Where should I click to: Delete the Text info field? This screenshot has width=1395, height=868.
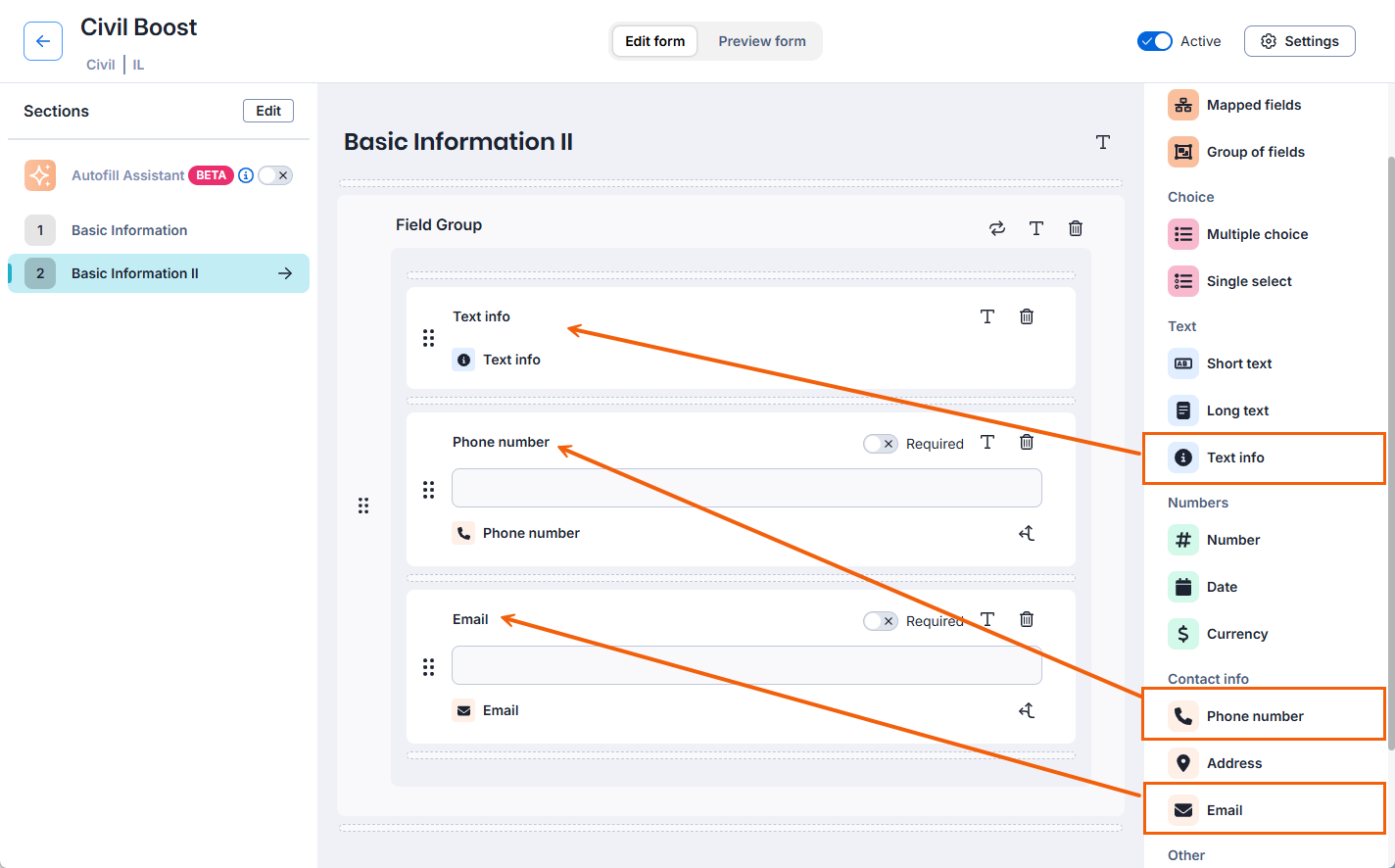tap(1027, 316)
